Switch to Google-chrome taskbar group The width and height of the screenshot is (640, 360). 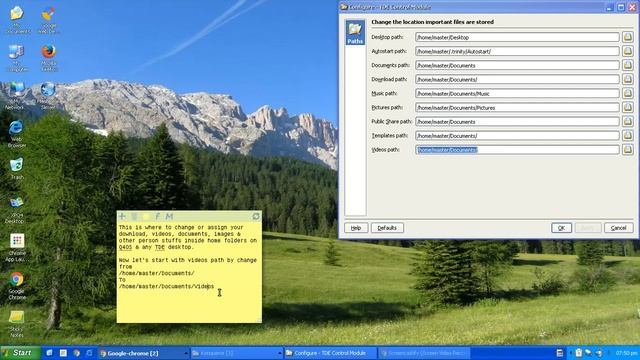click(x=143, y=353)
